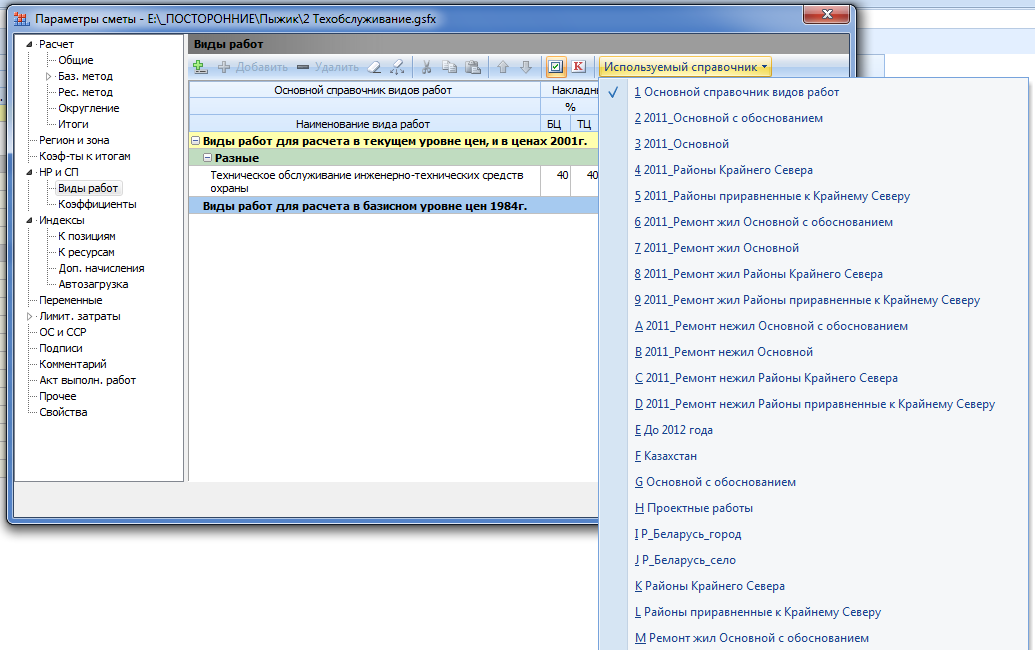Select Общие in the tree

[x=75, y=60]
